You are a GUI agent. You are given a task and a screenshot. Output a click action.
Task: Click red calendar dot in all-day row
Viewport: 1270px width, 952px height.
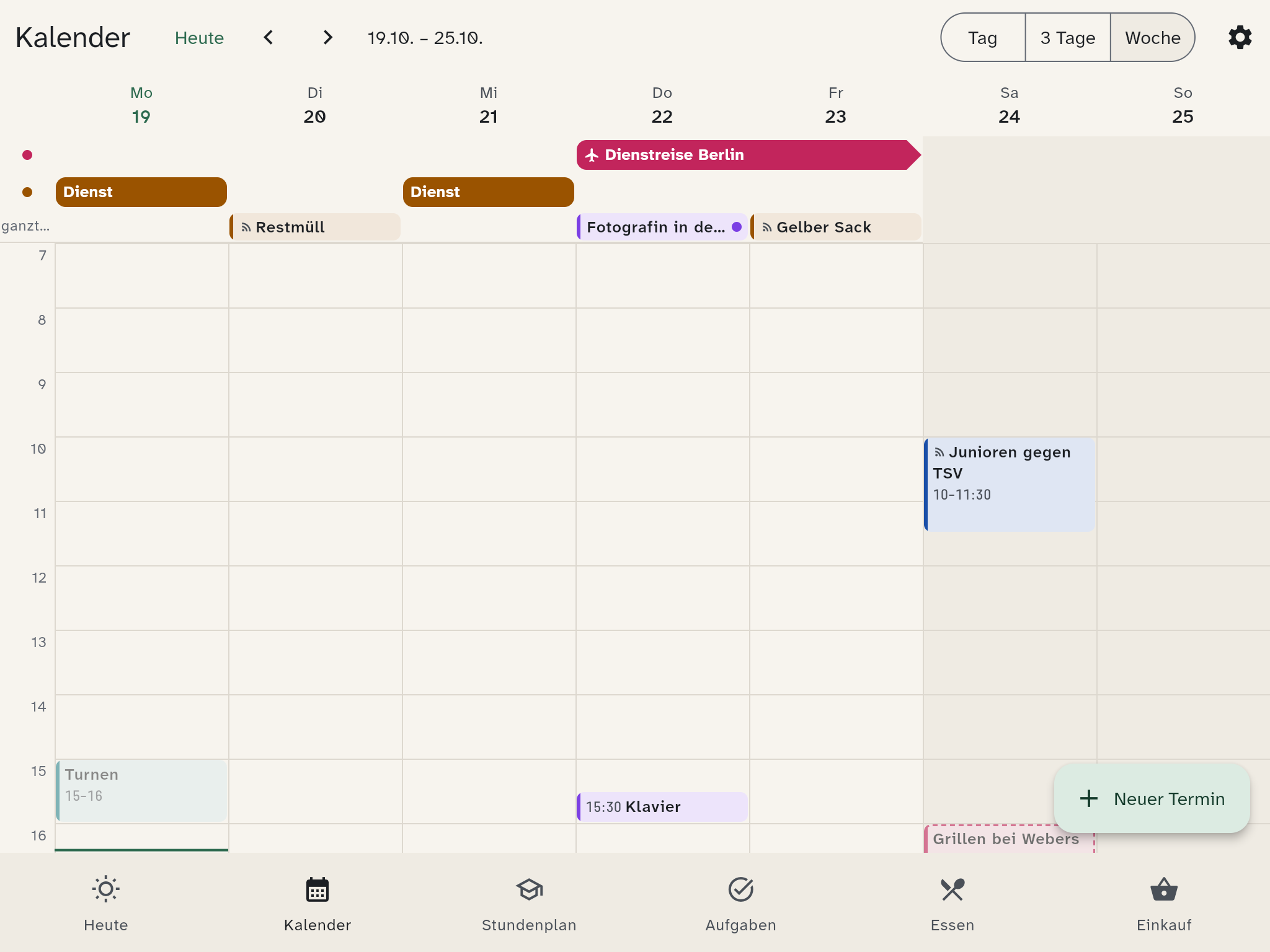point(27,155)
